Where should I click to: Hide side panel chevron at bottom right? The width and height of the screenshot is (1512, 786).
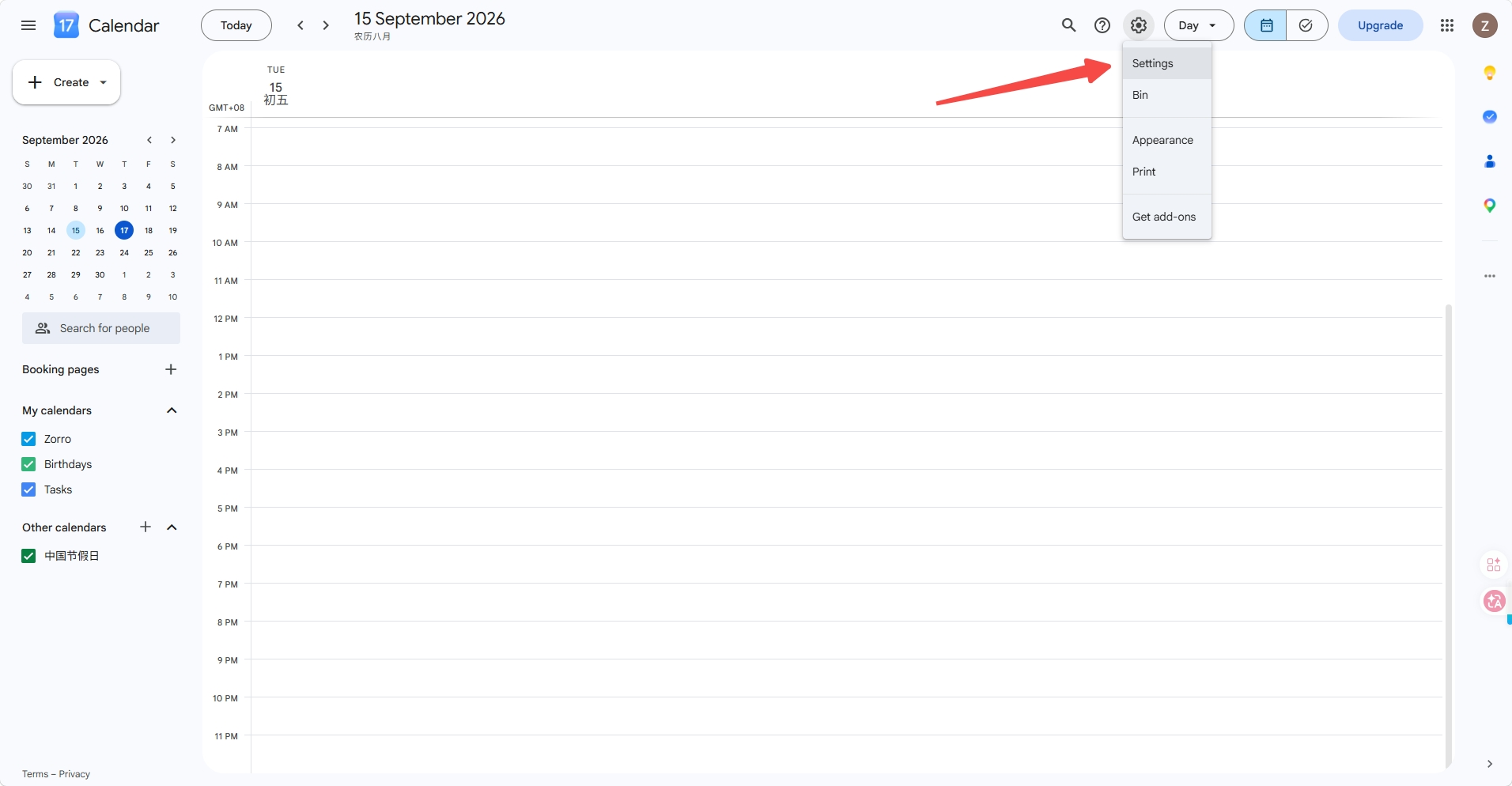click(1490, 764)
